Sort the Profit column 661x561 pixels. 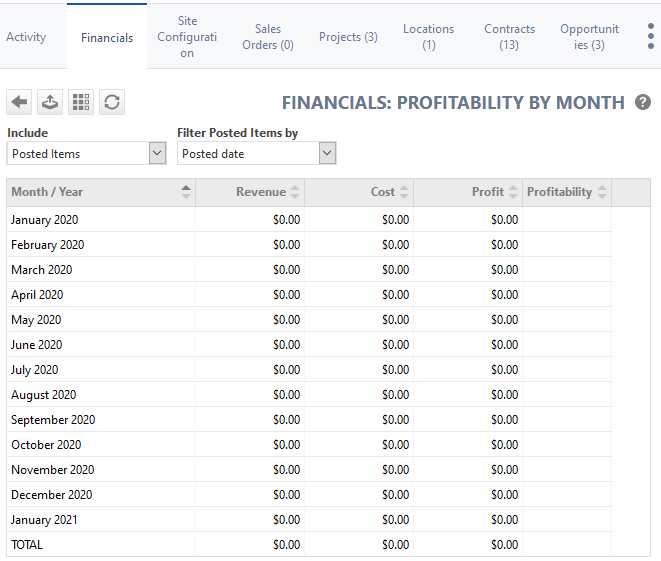[513, 192]
